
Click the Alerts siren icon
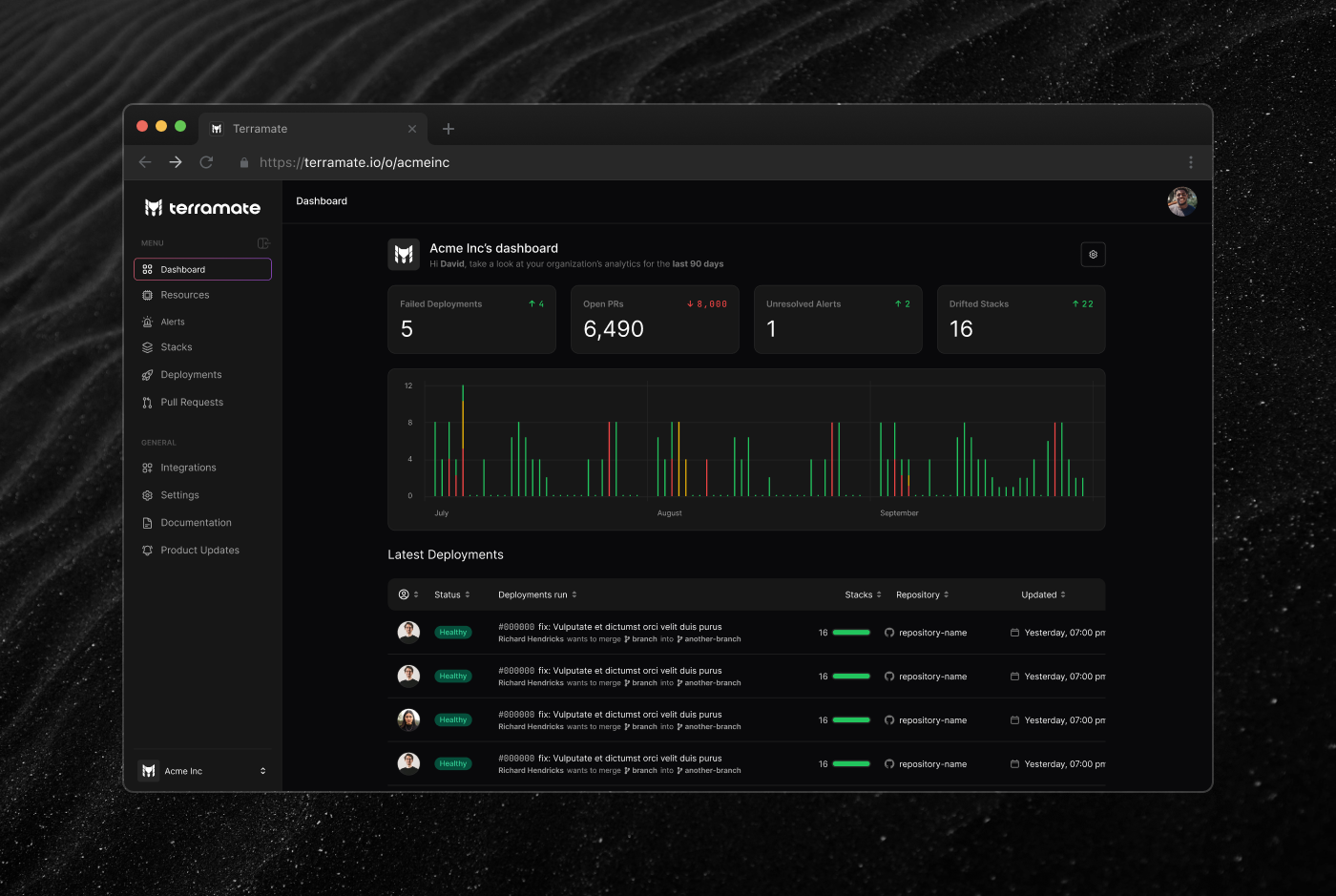tap(147, 322)
